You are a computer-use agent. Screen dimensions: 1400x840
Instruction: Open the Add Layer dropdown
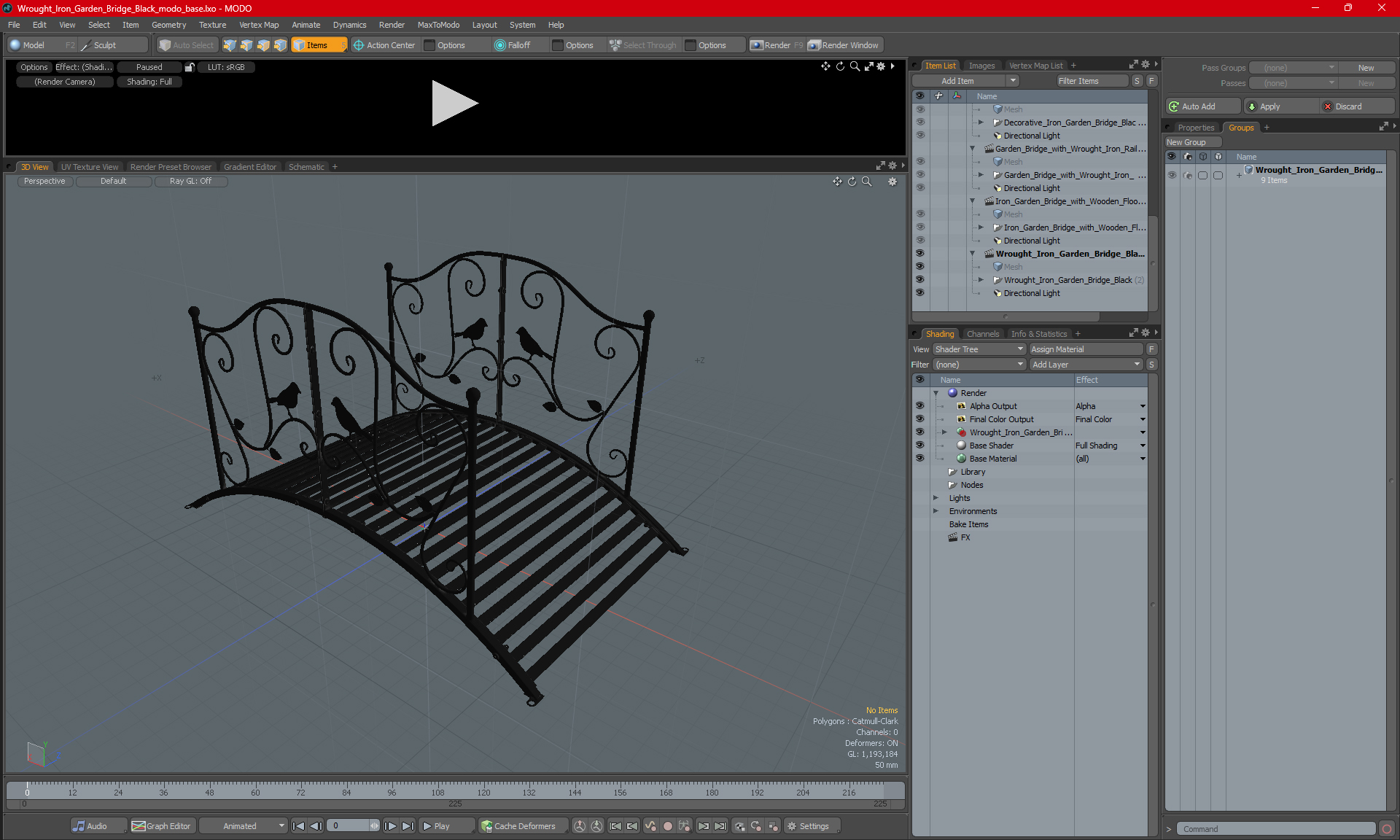pos(1086,365)
